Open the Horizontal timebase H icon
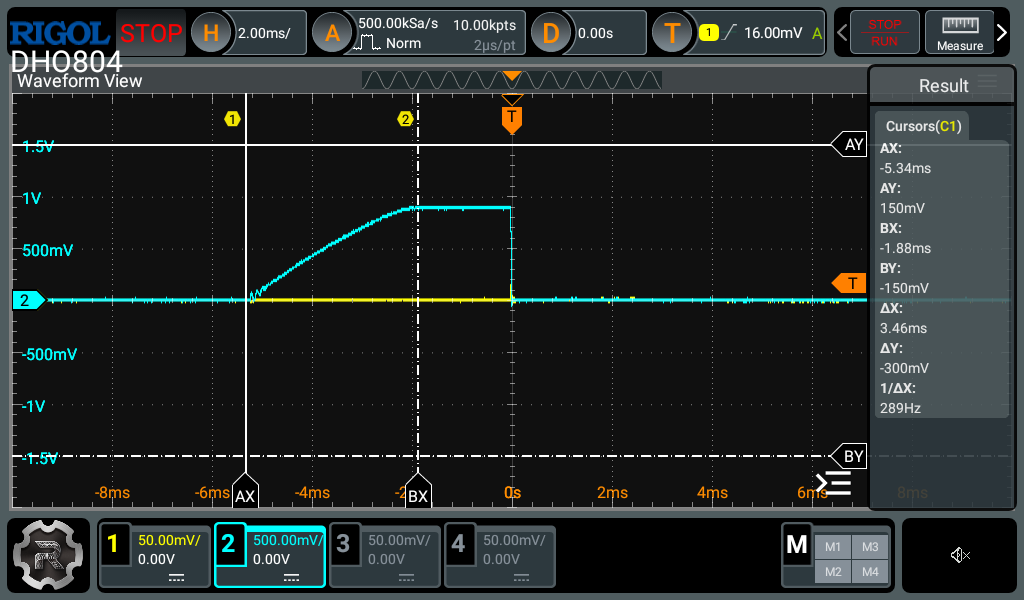The height and width of the screenshot is (600, 1024). pyautogui.click(x=210, y=33)
